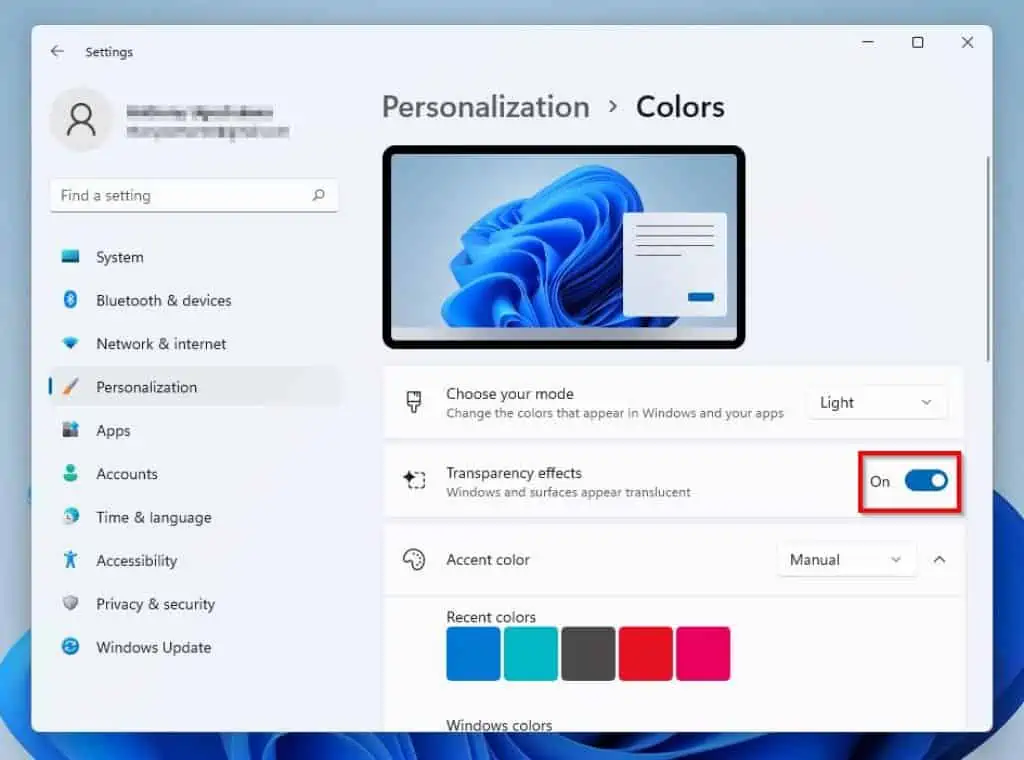Toggle the switch inside the red highlight
This screenshot has width=1024, height=760.
pos(926,481)
